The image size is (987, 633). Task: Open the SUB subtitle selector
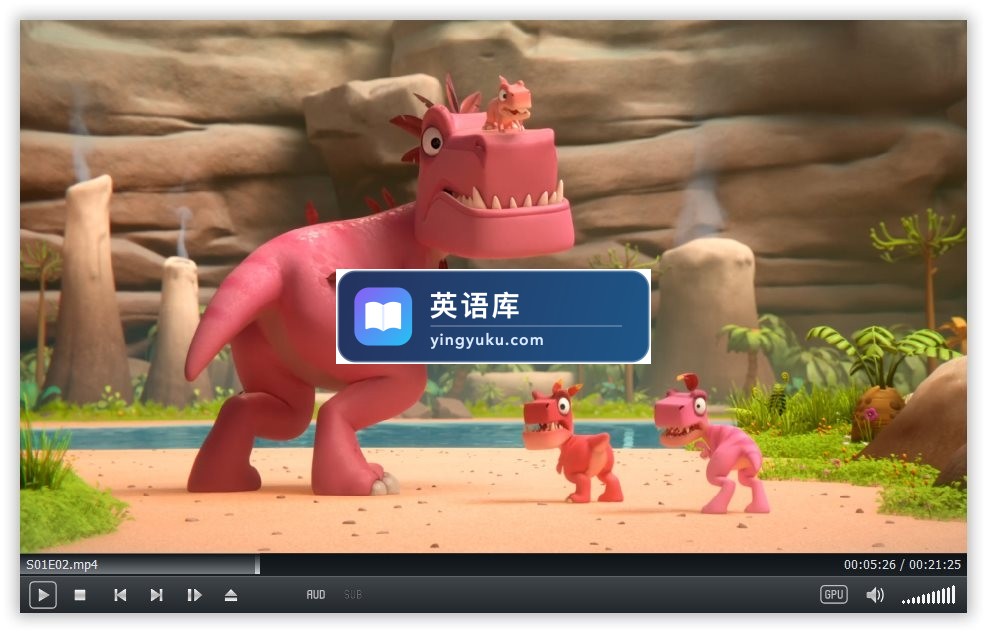pos(353,595)
